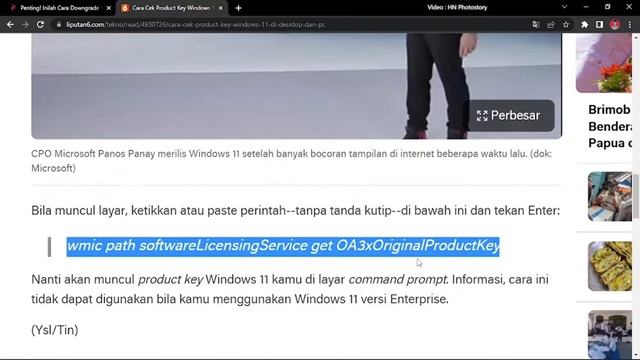Click the '(Ysl/Tin)' author credit
Image resolution: width=640 pixels, height=360 pixels.
pos(55,330)
